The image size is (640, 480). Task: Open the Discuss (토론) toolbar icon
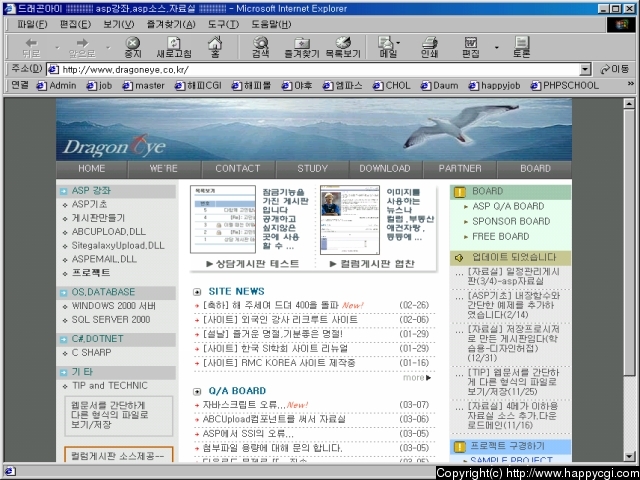521,47
